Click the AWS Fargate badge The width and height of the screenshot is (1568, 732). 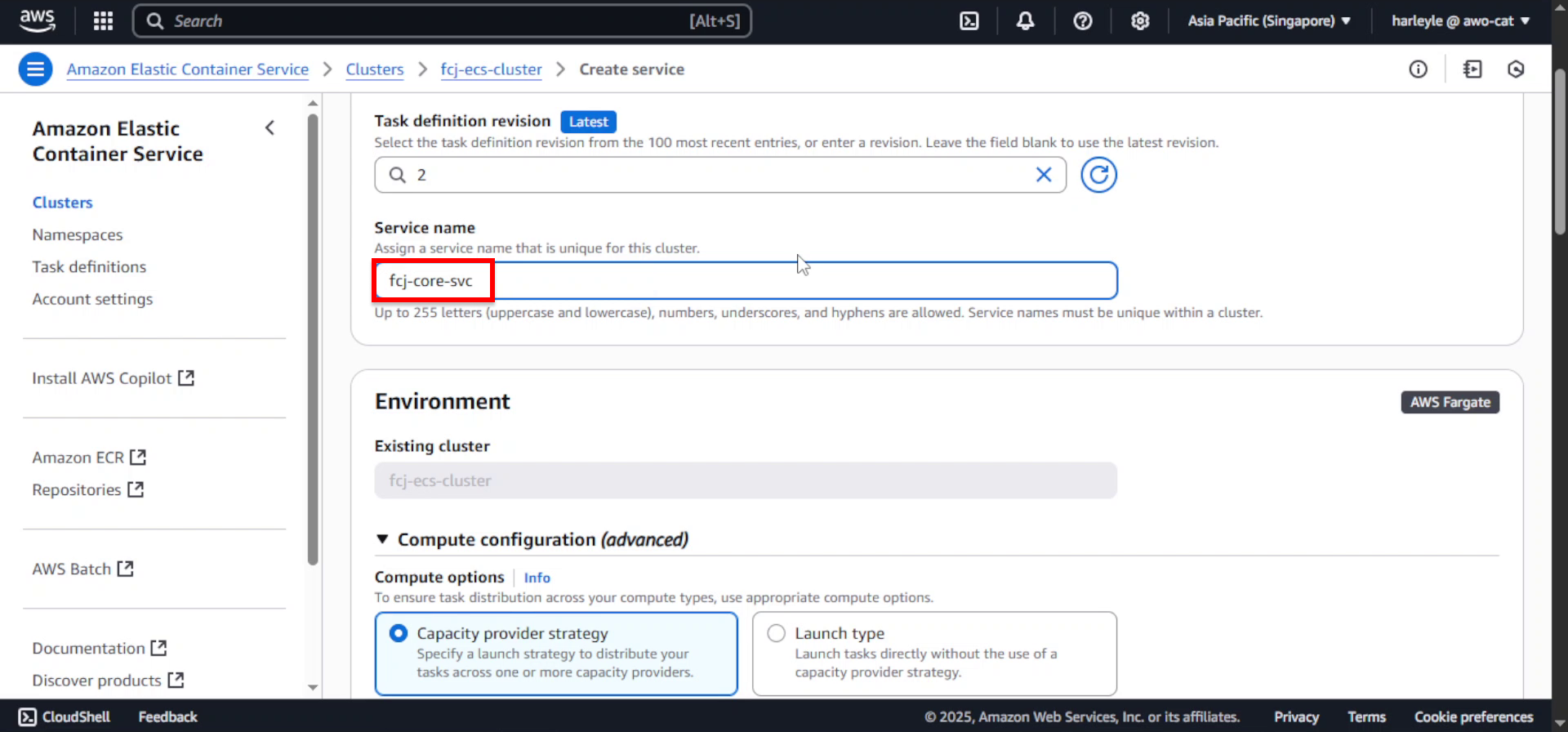[1450, 402]
